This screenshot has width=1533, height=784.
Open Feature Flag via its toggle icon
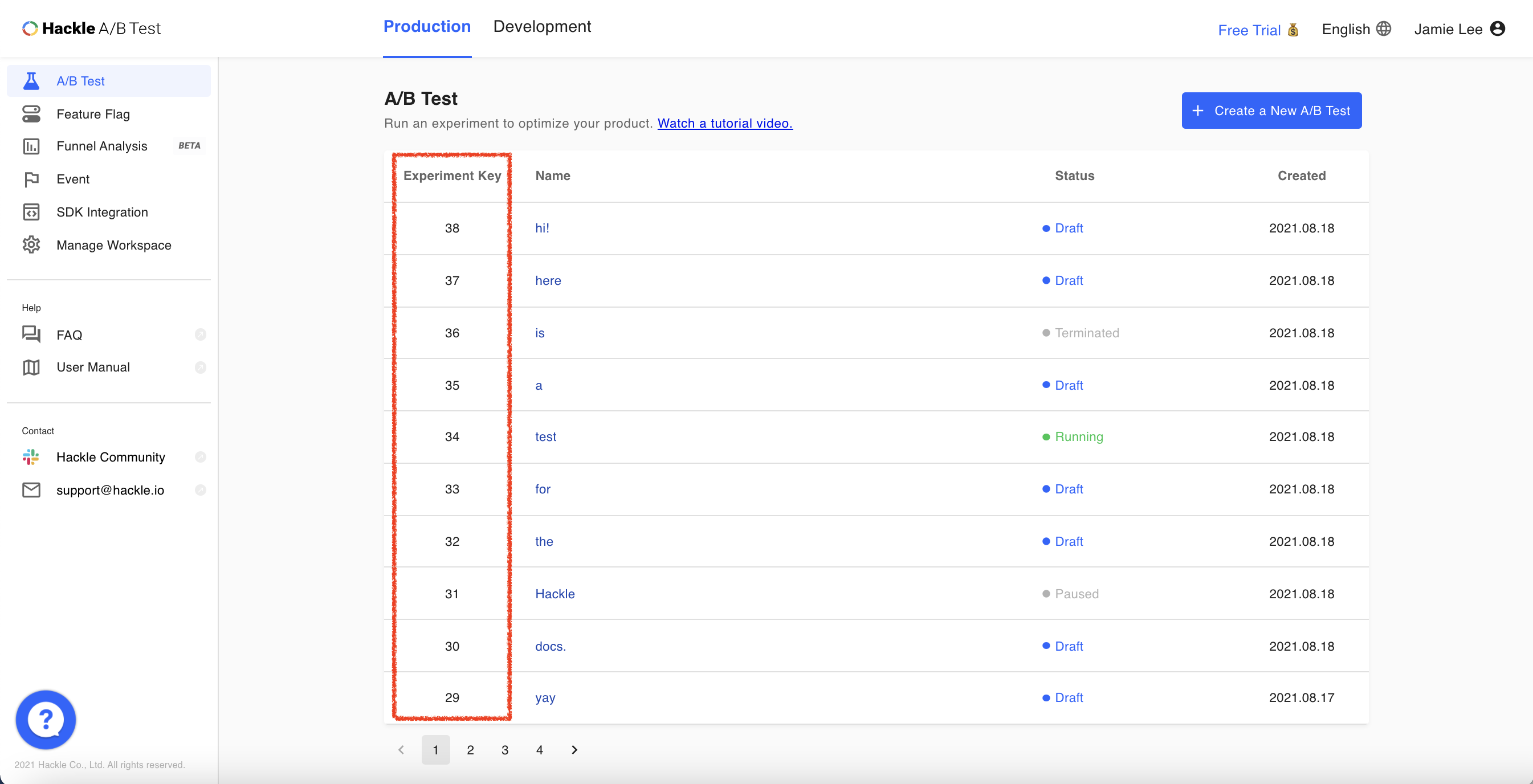(31, 113)
